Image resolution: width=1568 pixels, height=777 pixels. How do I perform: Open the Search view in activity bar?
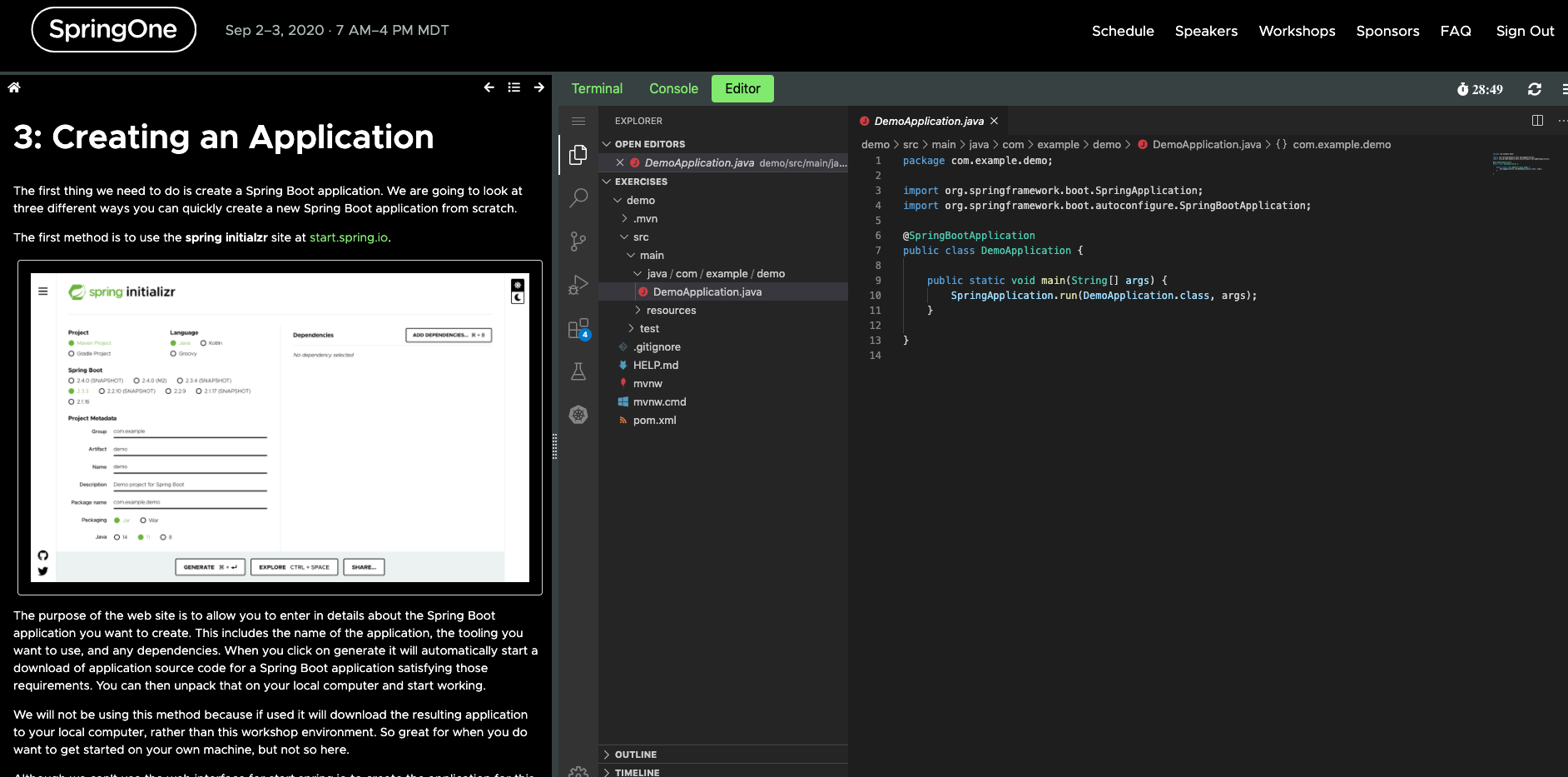[x=578, y=198]
